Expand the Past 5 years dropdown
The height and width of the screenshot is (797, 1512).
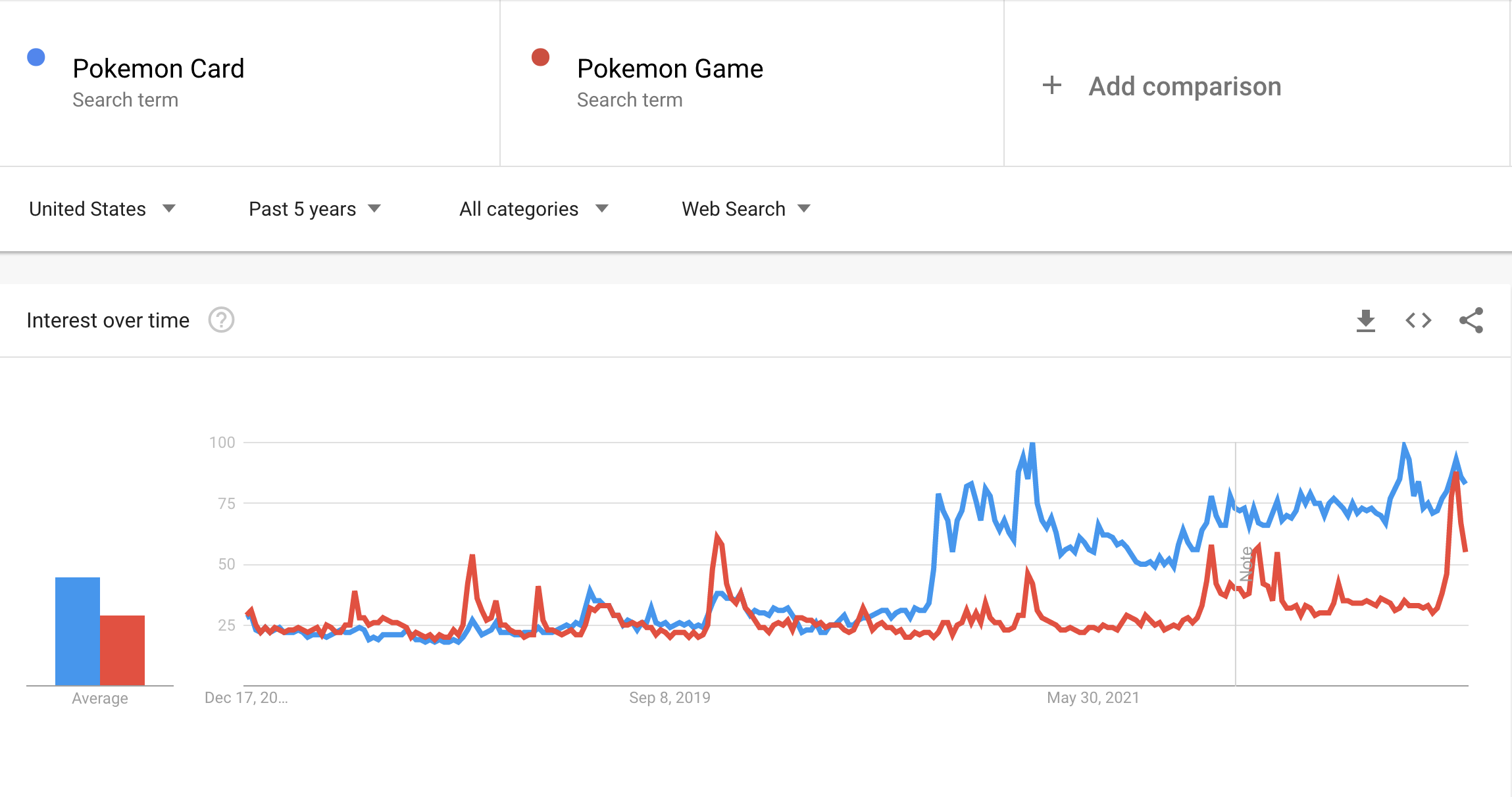click(x=315, y=209)
